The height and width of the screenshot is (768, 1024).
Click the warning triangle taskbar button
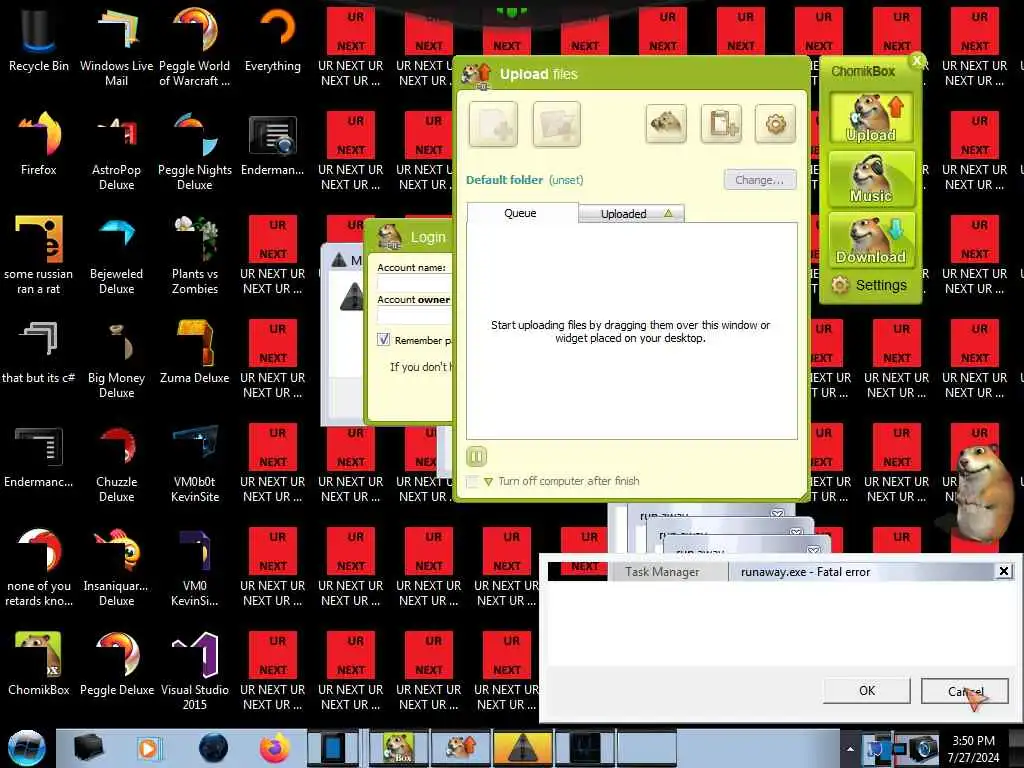click(x=522, y=748)
